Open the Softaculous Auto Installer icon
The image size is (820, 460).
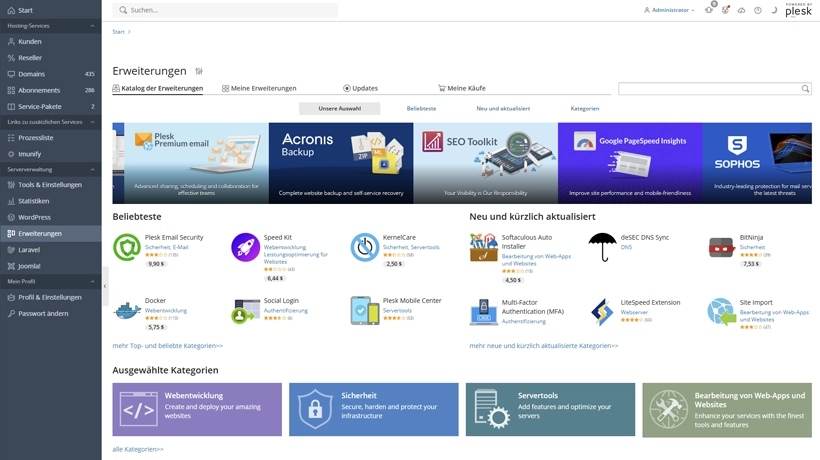click(x=483, y=247)
